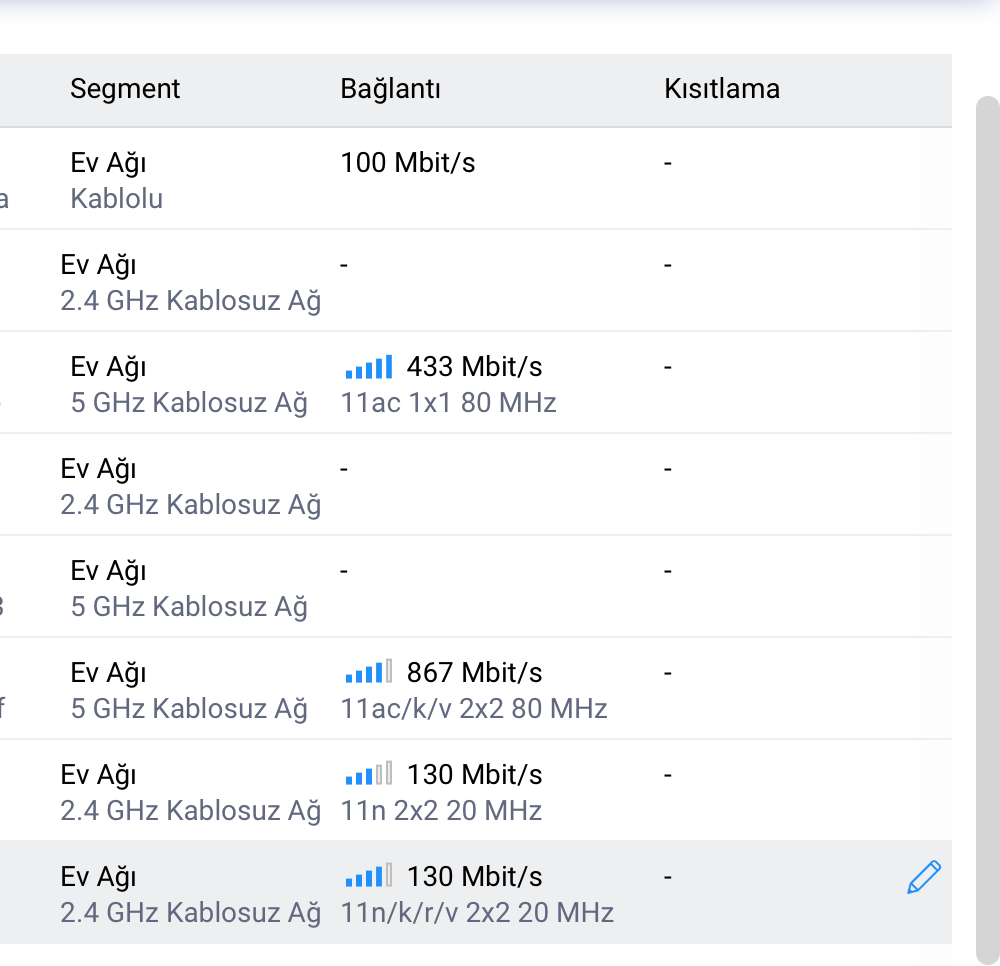Screen dimensions: 1000x966
Task: Click signal bars of the 11n/k/r/v row
Action: pyautogui.click(x=369, y=877)
